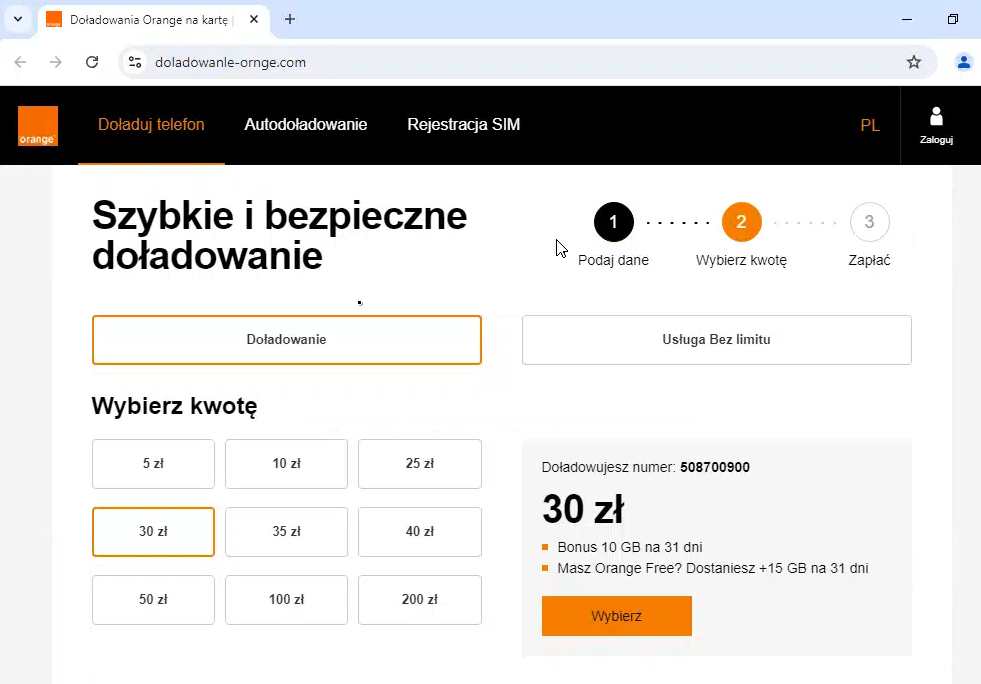Select the 30 zł amount
Image resolution: width=981 pixels, height=684 pixels.
click(153, 532)
